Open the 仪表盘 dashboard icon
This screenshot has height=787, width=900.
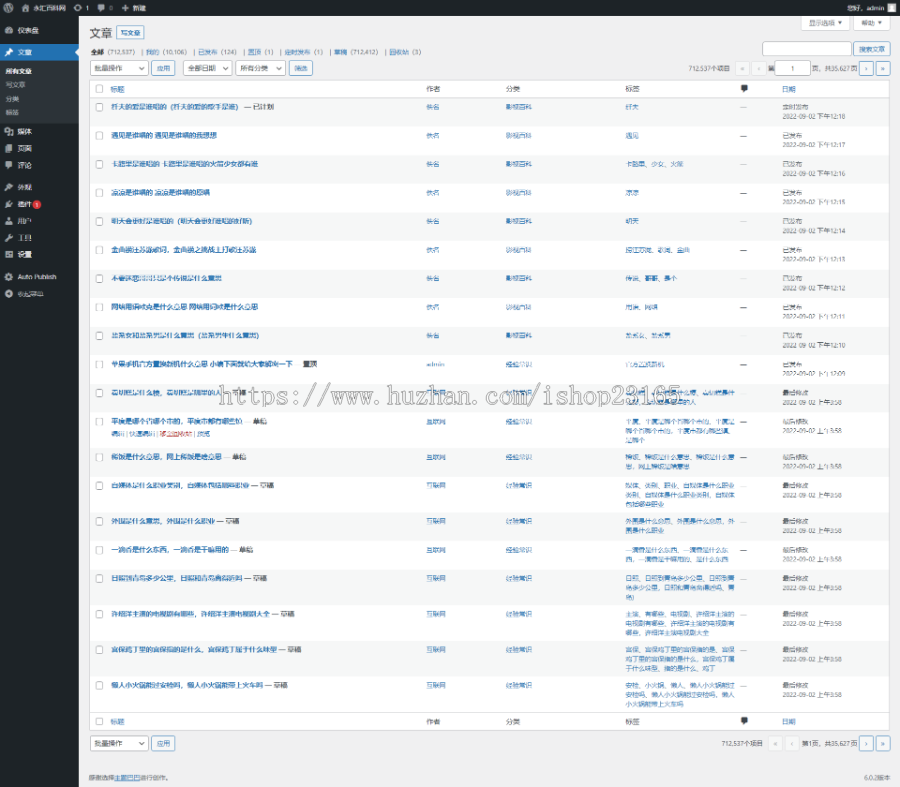coord(9,30)
